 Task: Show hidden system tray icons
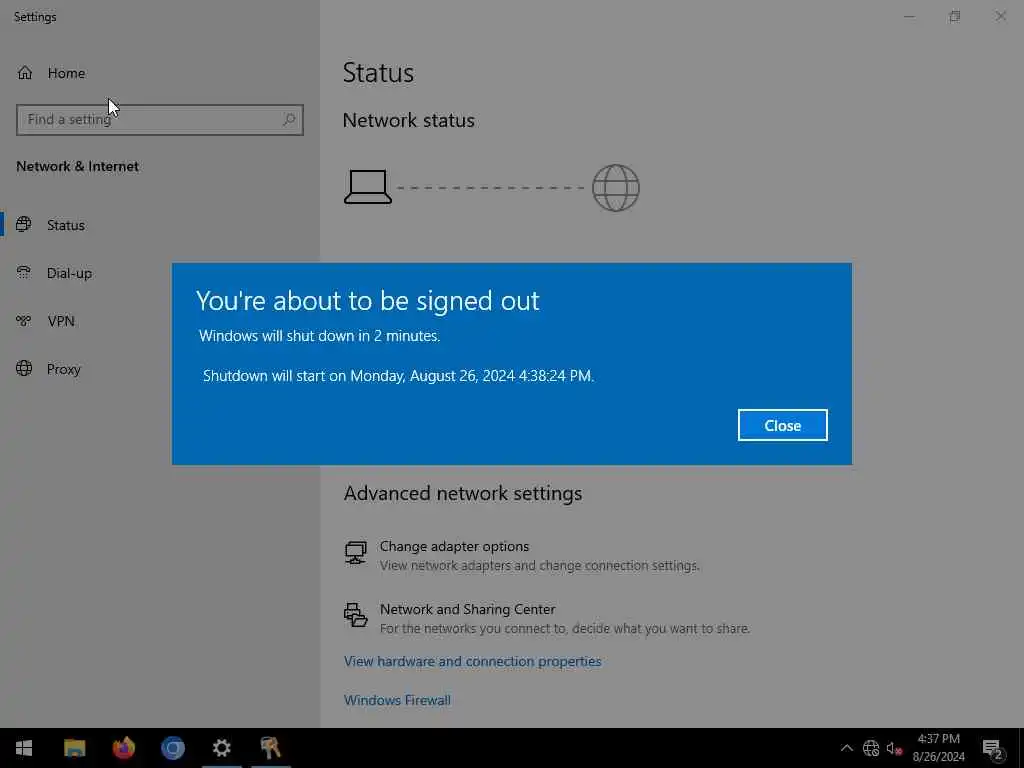(x=846, y=748)
